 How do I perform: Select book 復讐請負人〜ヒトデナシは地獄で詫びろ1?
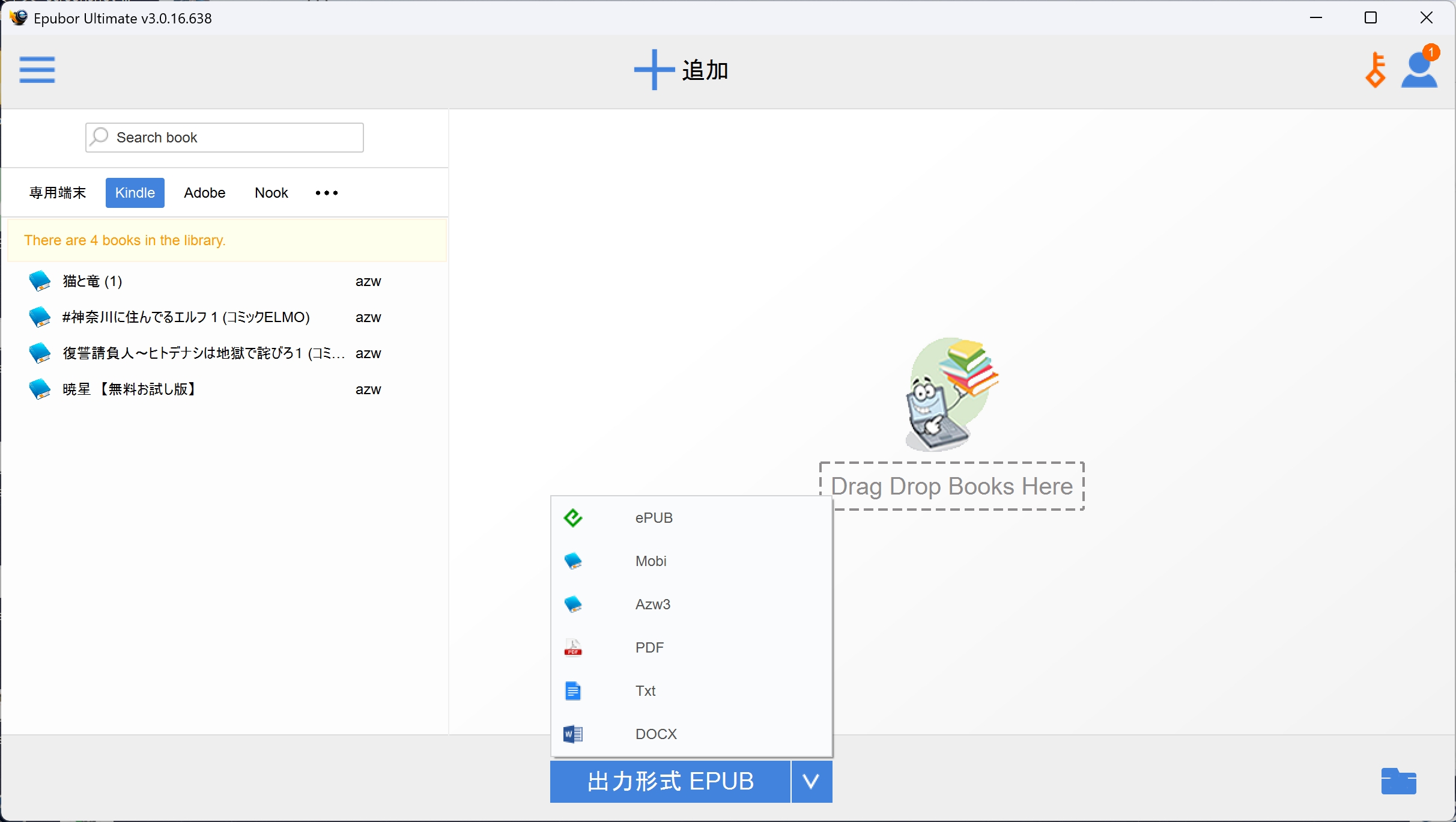pyautogui.click(x=204, y=353)
